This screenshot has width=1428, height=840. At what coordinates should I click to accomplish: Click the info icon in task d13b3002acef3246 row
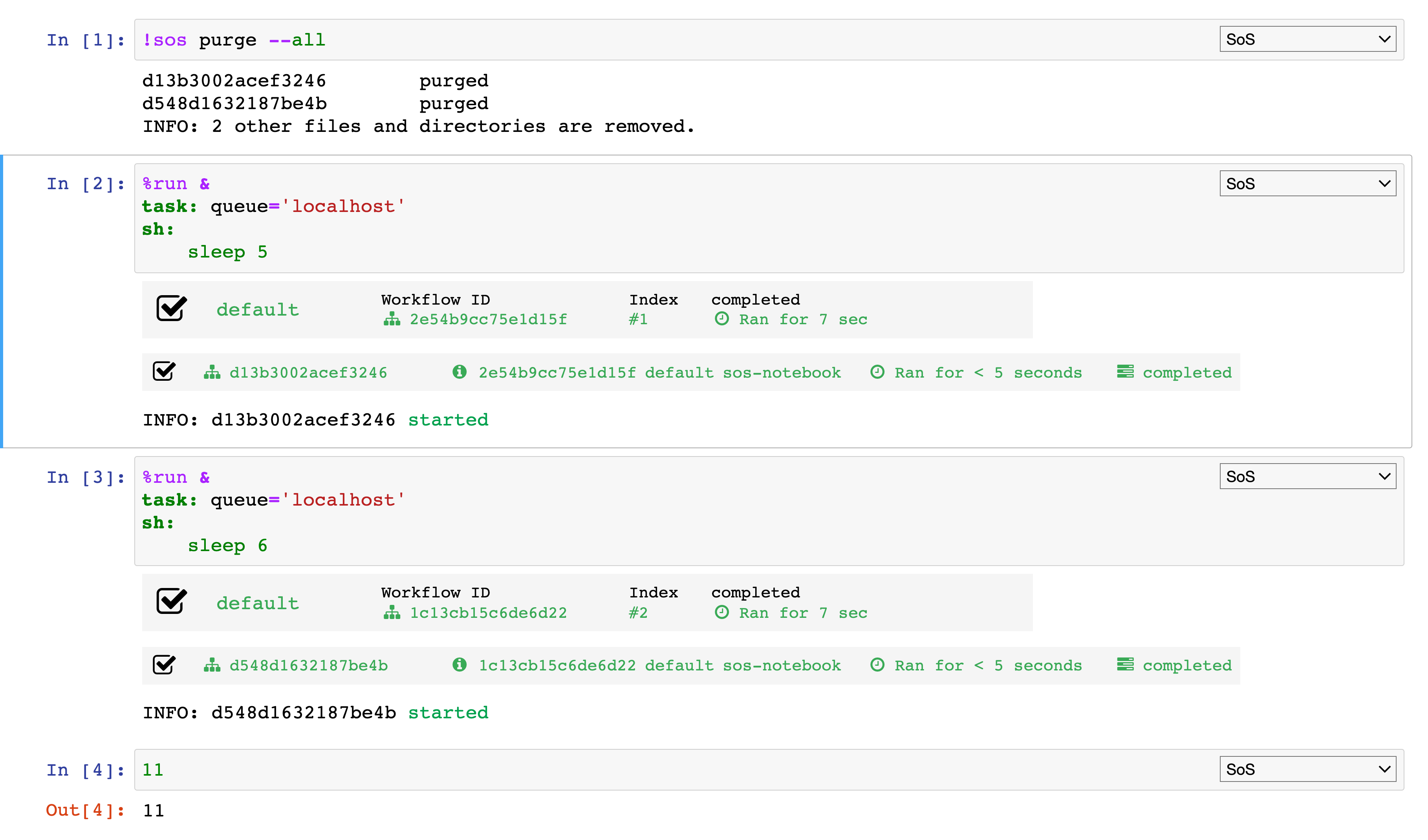(460, 372)
